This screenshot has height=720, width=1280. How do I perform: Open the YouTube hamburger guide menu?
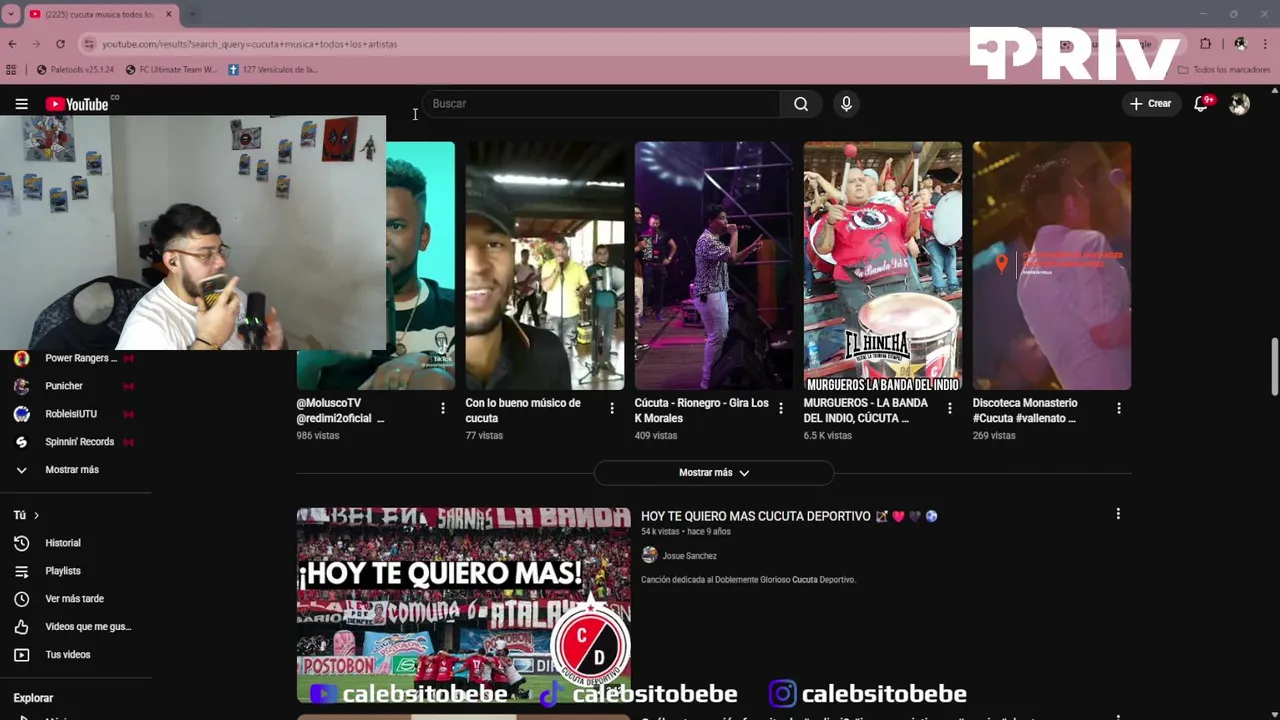pyautogui.click(x=21, y=104)
